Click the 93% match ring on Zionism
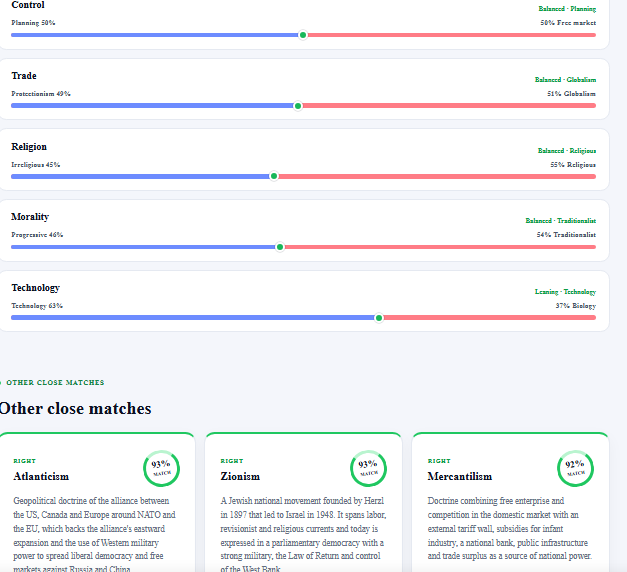Viewport: 627px width, 572px height. (x=368, y=468)
